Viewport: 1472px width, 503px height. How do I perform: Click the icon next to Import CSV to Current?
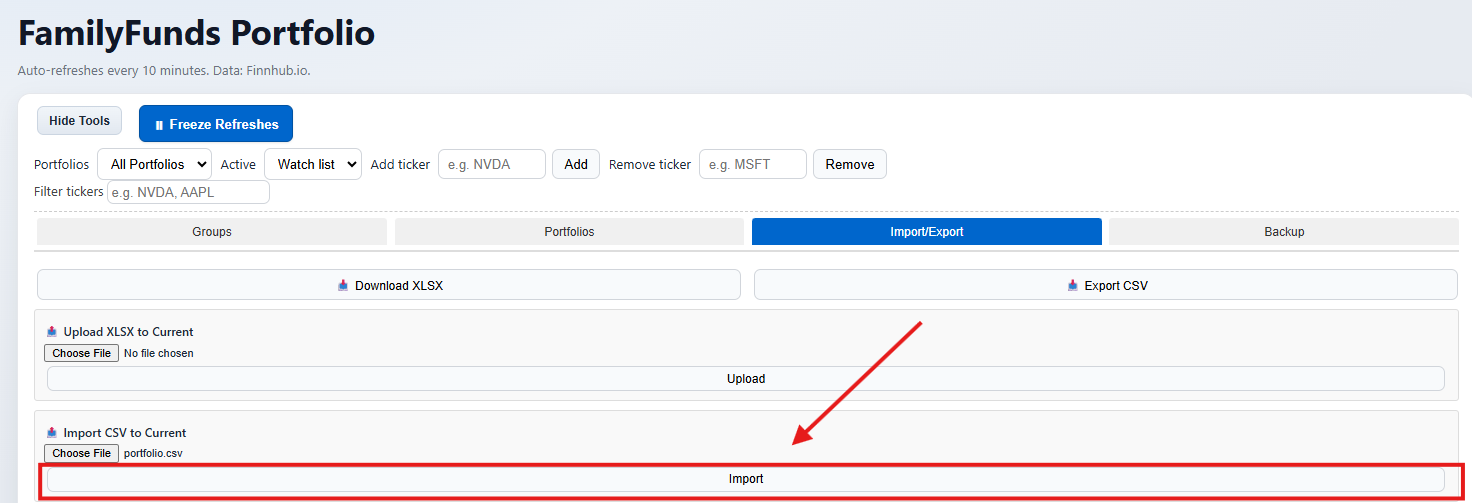coord(52,433)
